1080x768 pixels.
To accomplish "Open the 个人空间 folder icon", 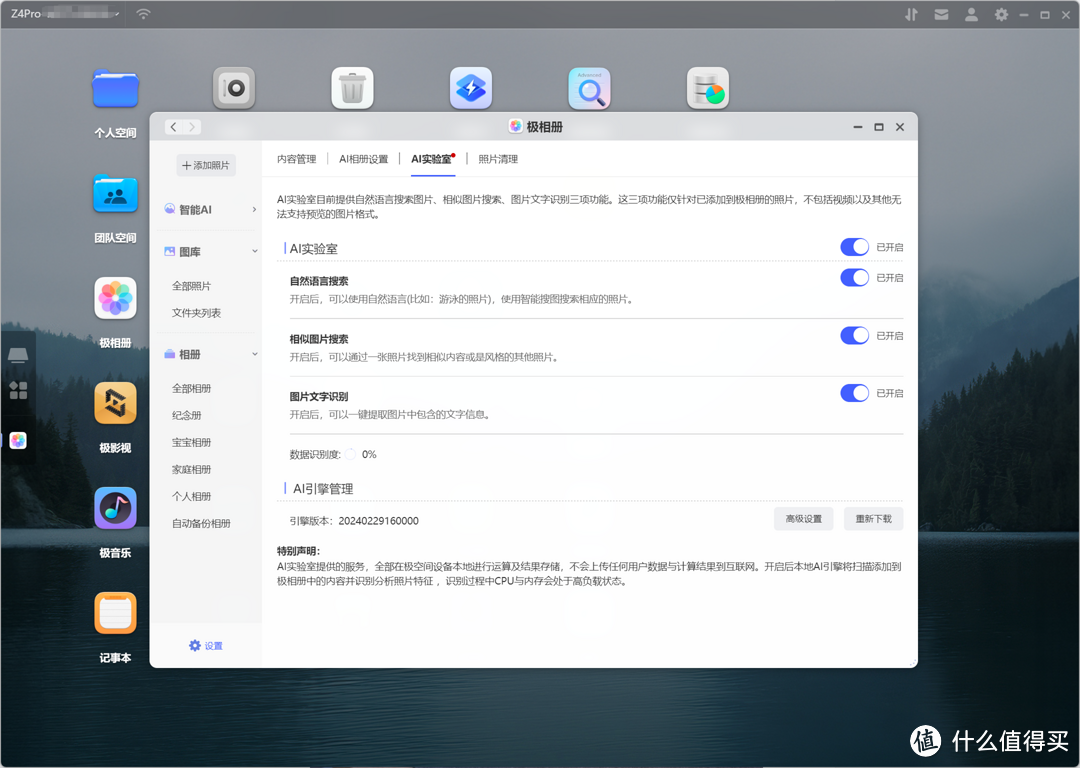I will tap(115, 89).
